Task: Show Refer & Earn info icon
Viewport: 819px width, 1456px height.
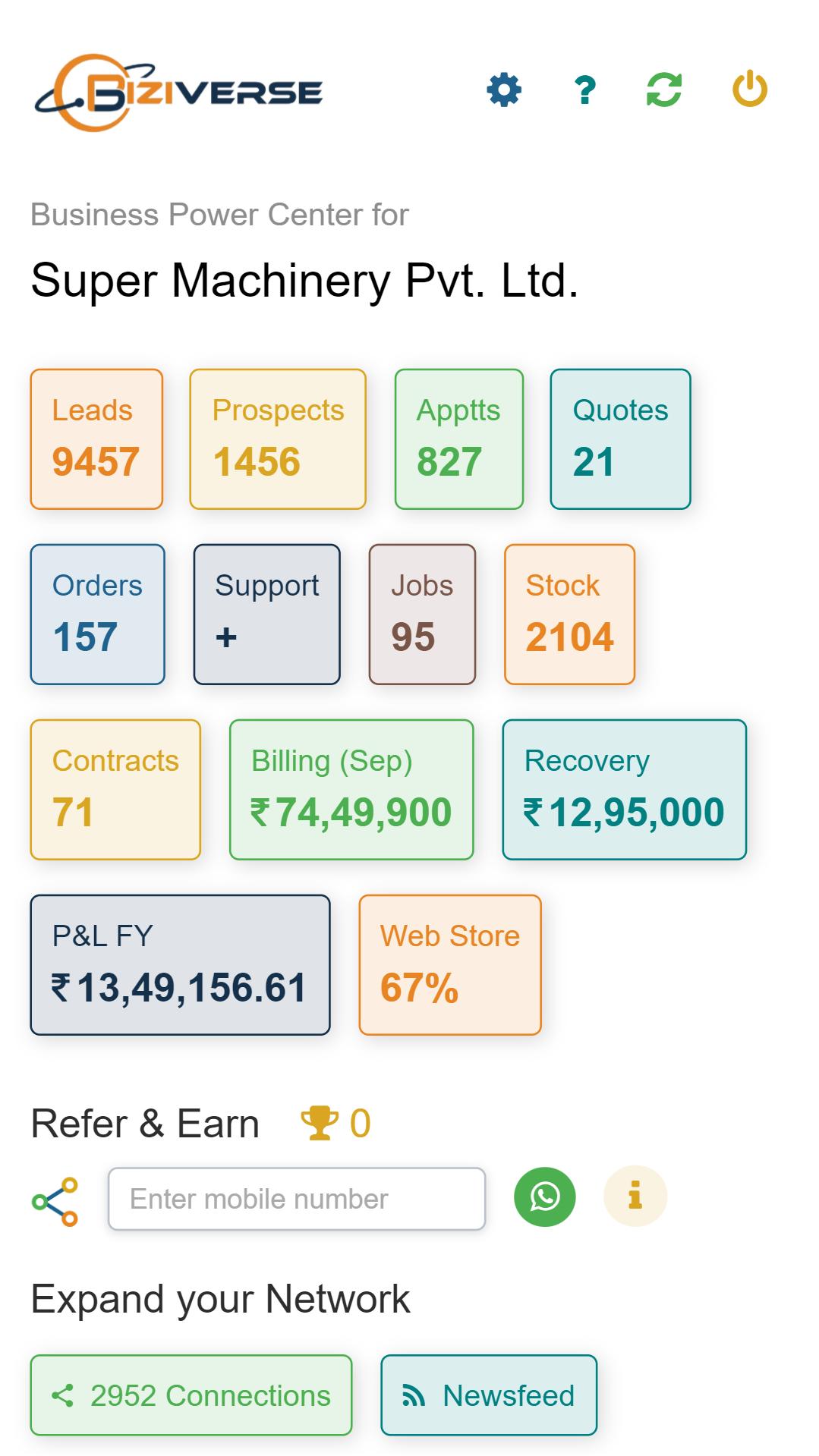Action: pyautogui.click(x=635, y=1197)
